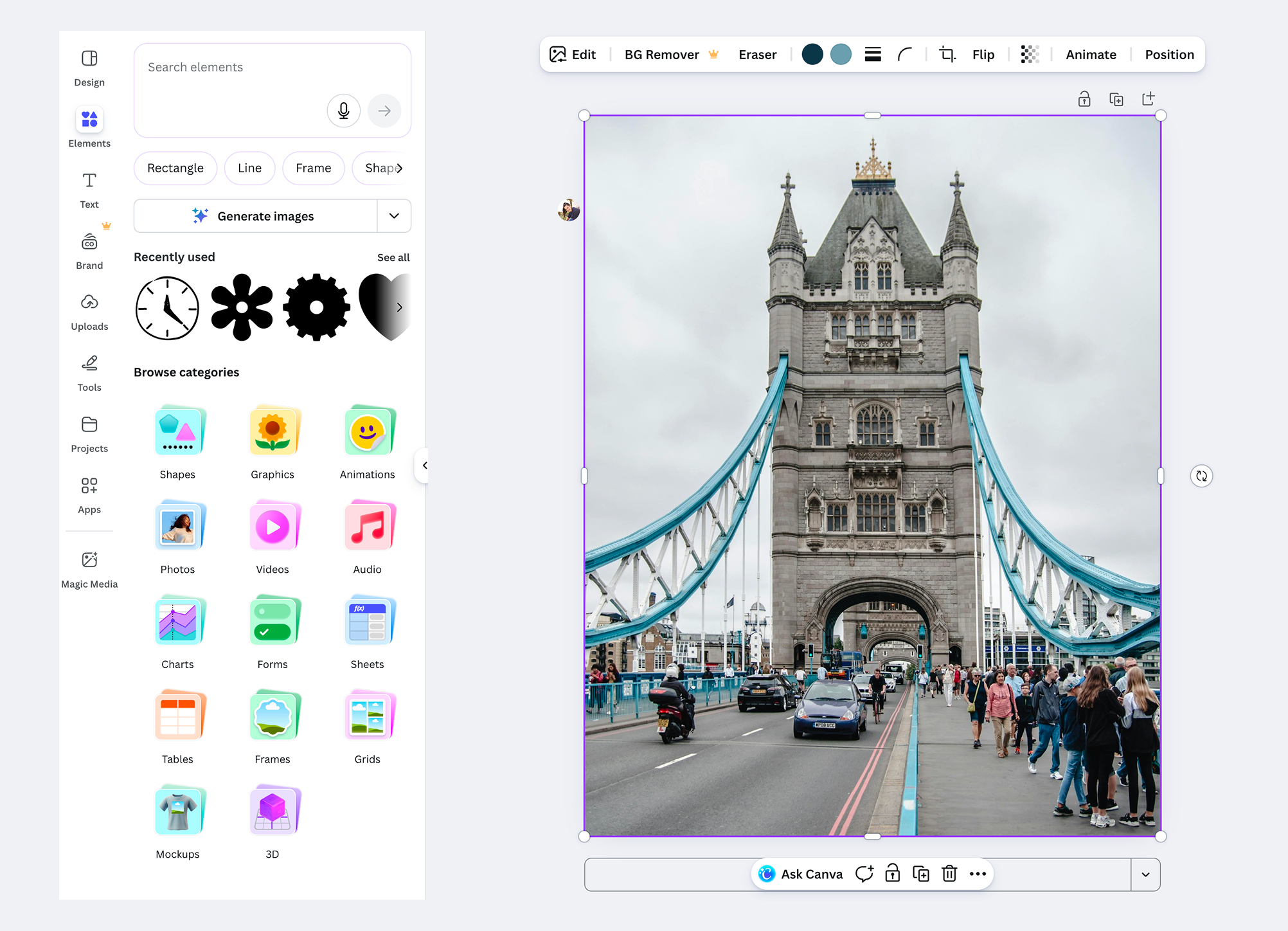Switch to the Position panel
Viewport: 1288px width, 931px height.
point(1168,54)
